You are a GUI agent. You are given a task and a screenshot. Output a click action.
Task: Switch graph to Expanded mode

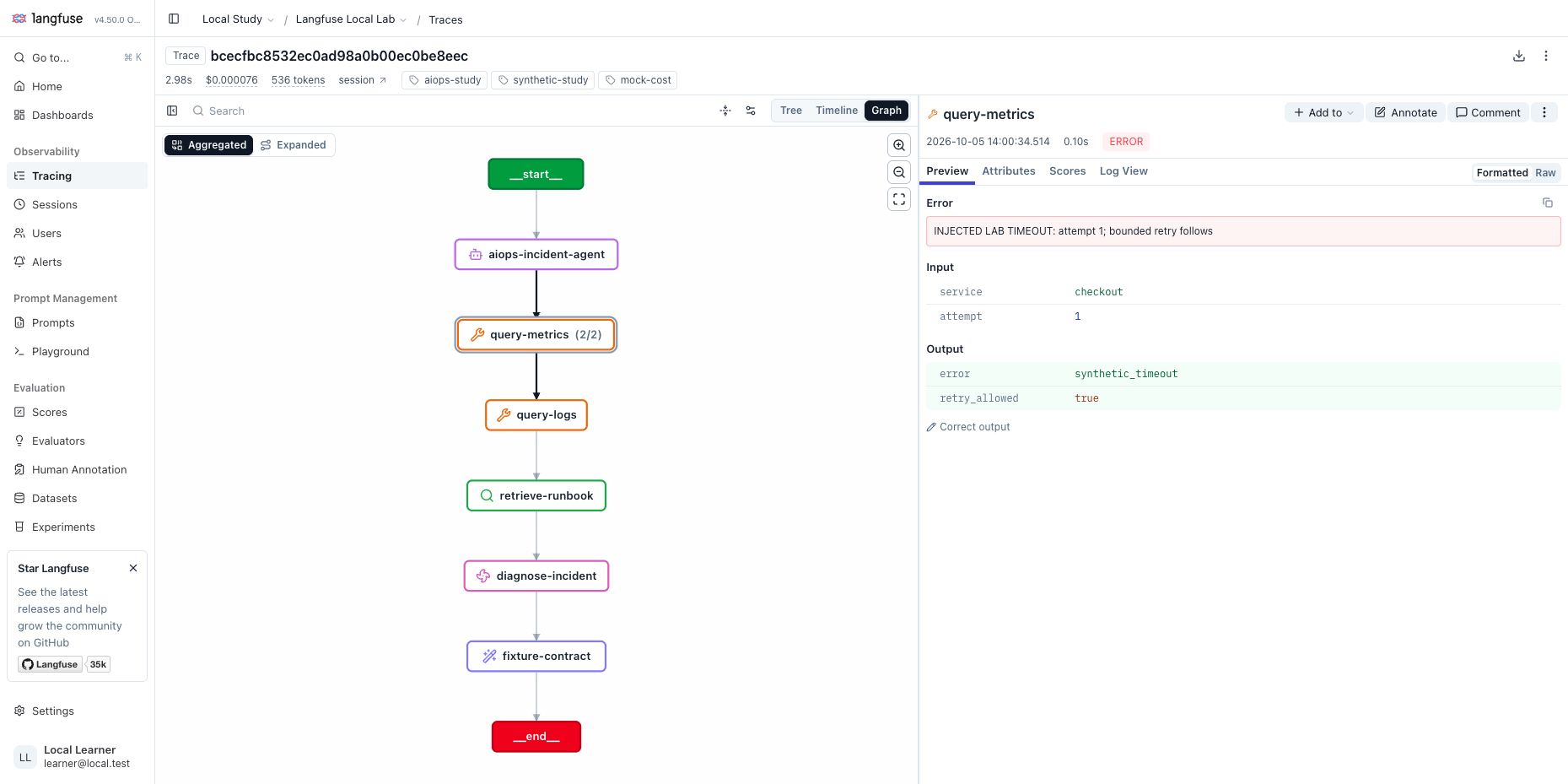pos(294,145)
